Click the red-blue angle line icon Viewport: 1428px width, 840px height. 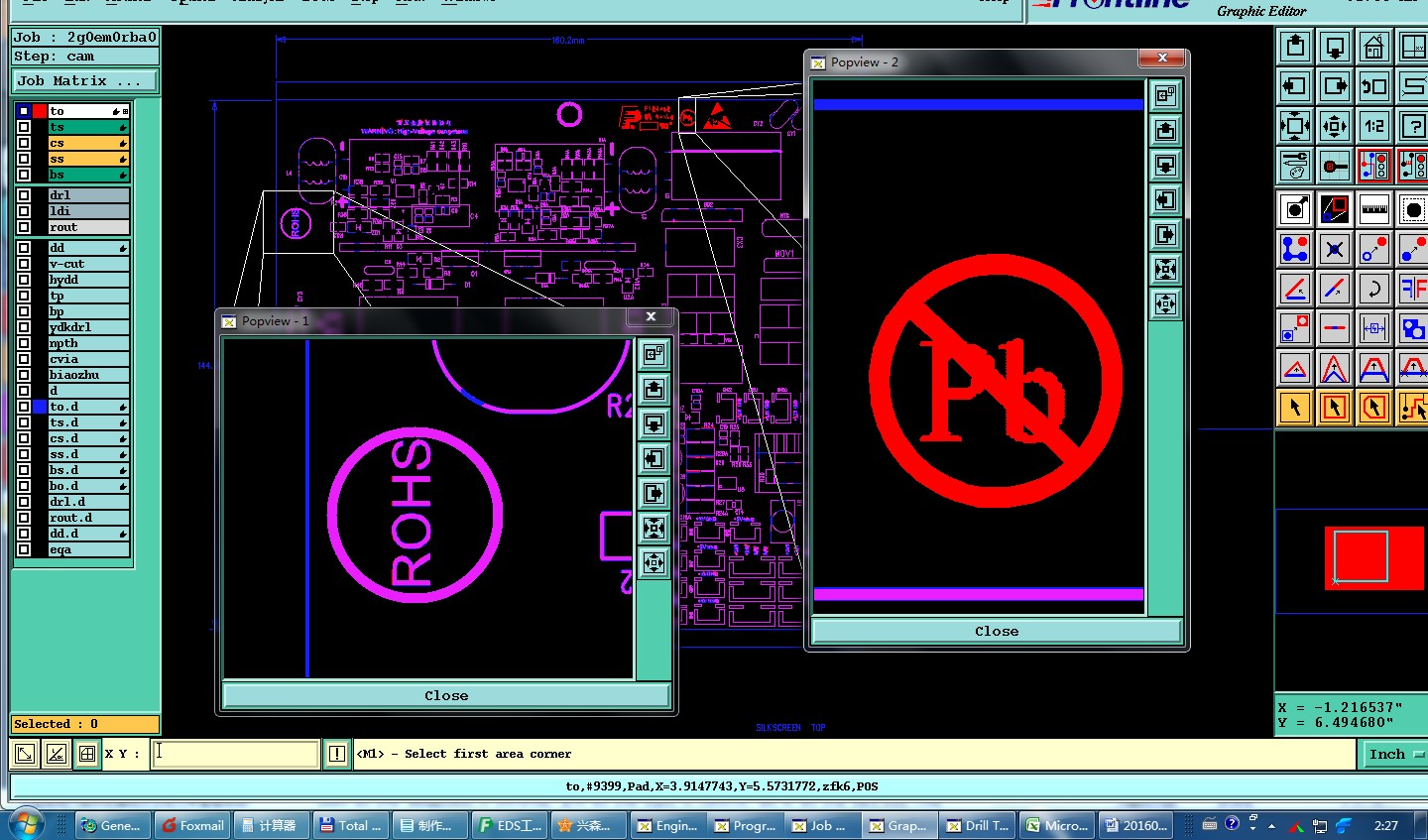point(1295,289)
